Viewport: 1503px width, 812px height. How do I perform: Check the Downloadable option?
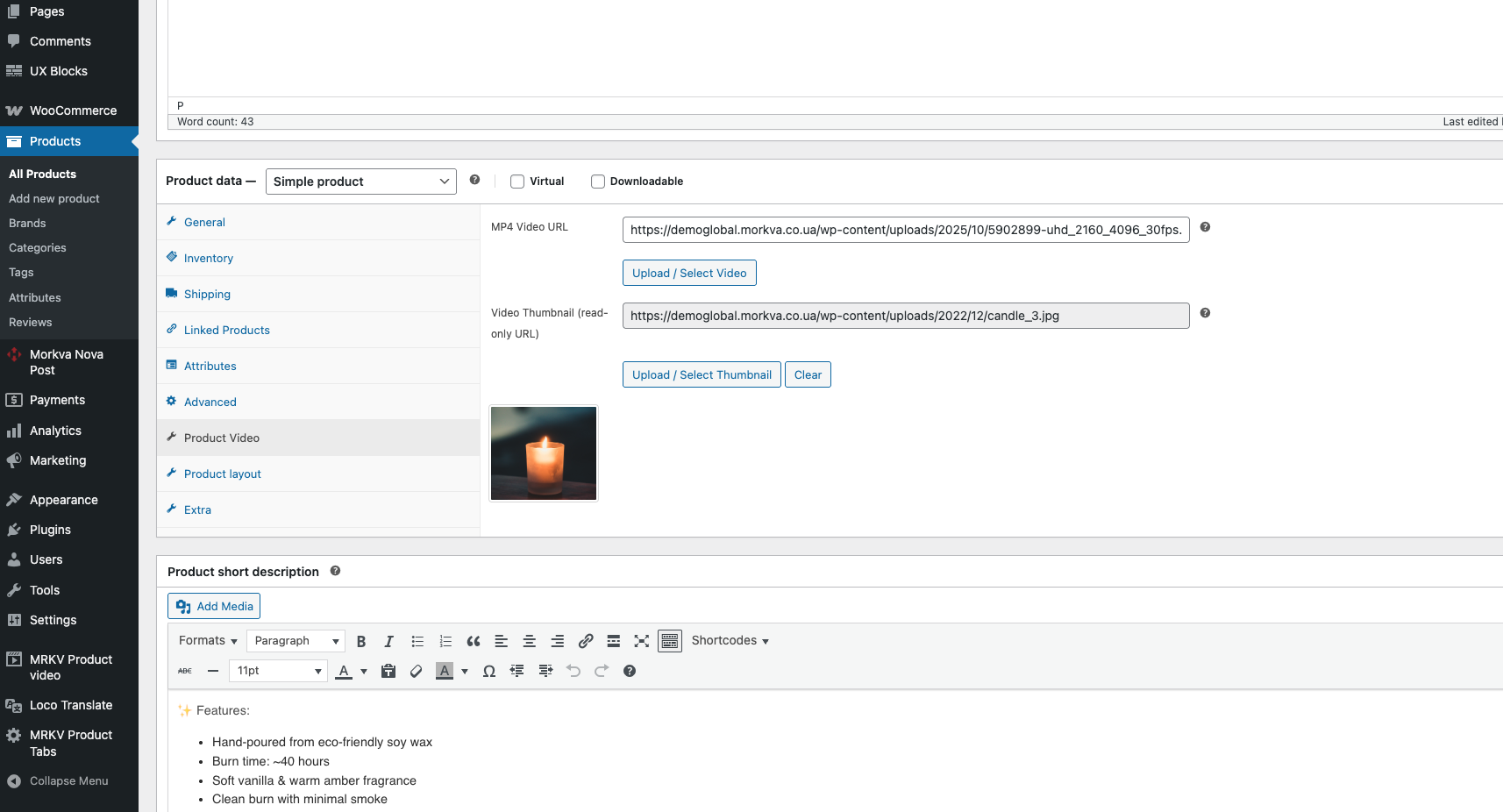(x=598, y=182)
